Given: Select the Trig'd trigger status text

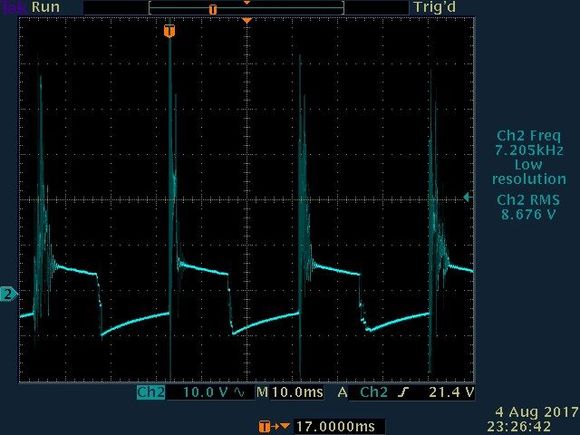Looking at the screenshot, I should click(435, 7).
